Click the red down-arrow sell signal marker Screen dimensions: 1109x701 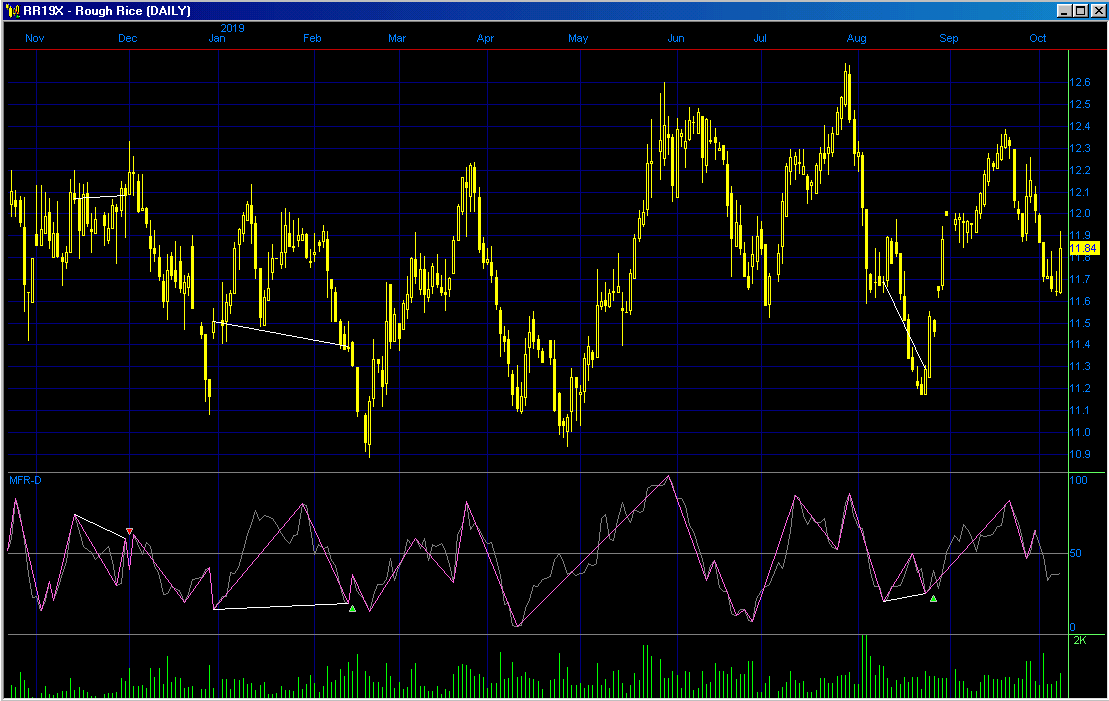[129, 531]
